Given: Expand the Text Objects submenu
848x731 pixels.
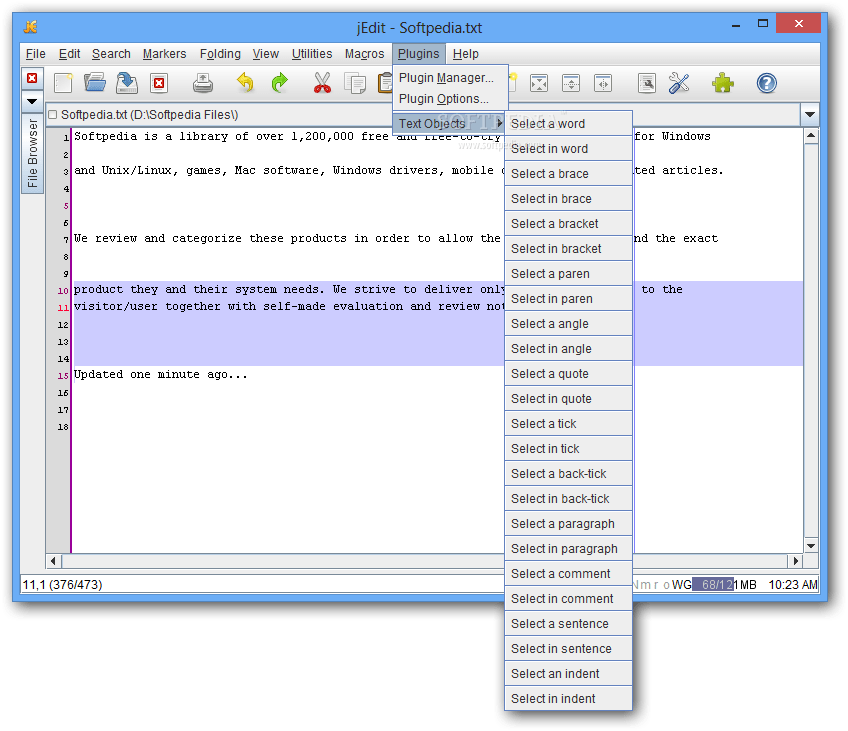Looking at the screenshot, I should click(x=450, y=124).
